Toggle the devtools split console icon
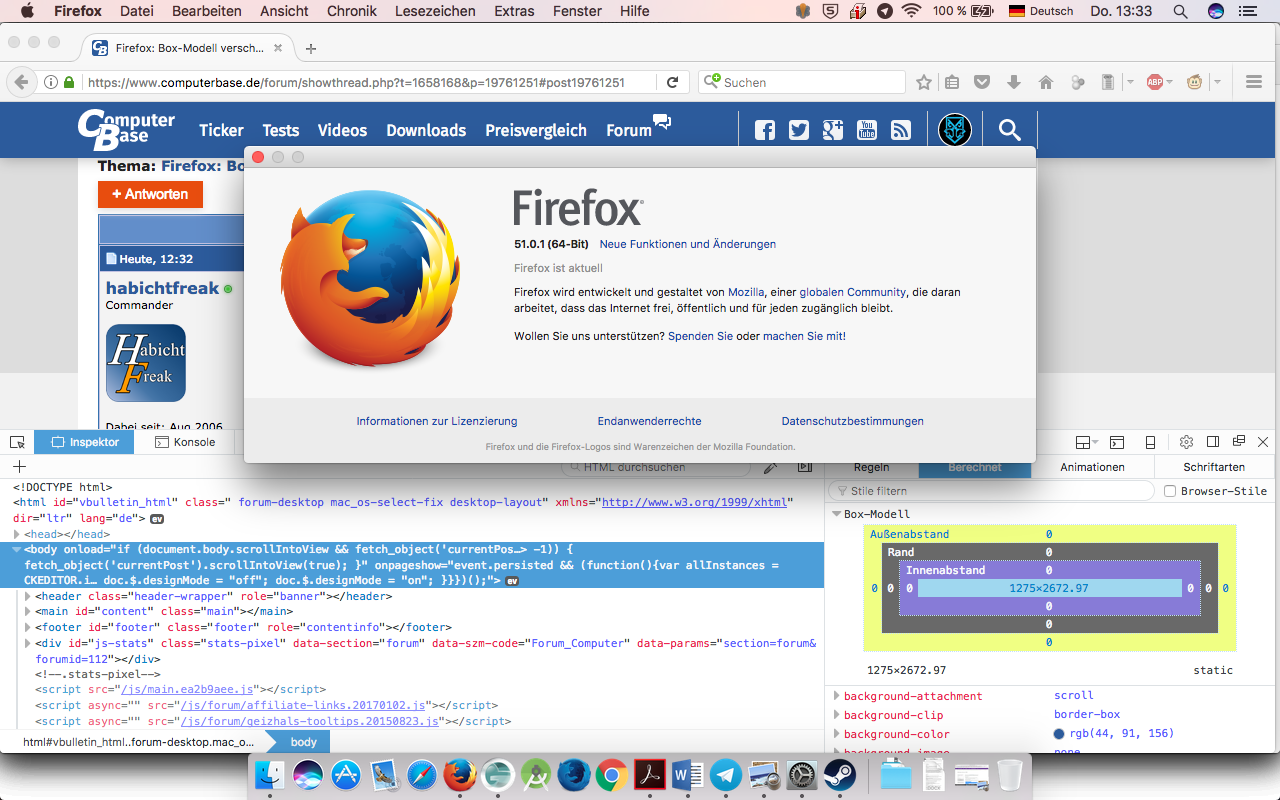 click(x=1117, y=442)
